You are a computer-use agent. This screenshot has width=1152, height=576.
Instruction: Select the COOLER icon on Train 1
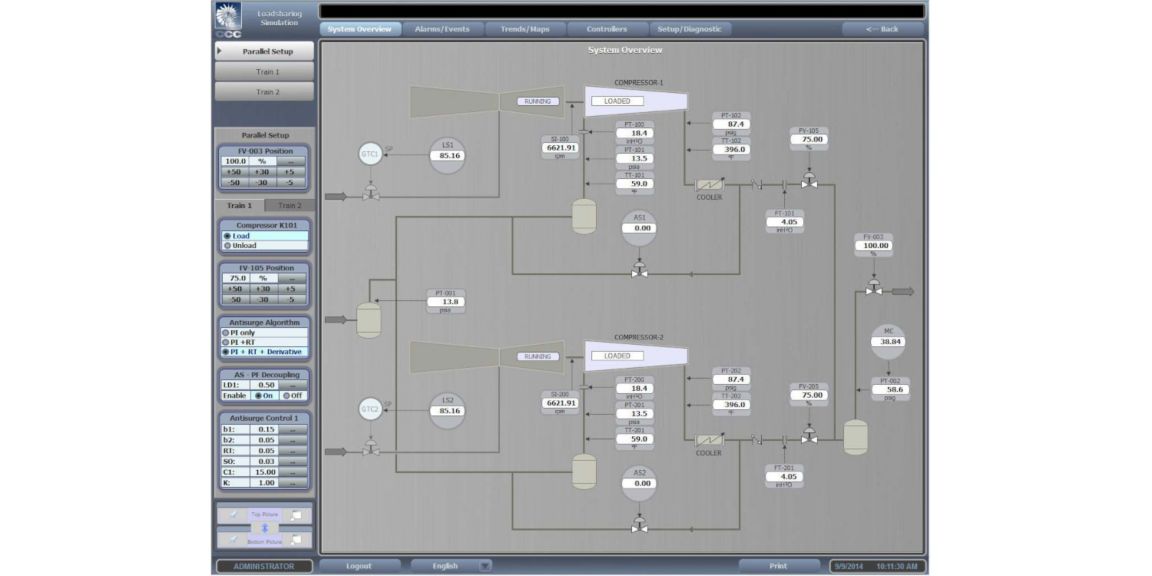point(711,186)
